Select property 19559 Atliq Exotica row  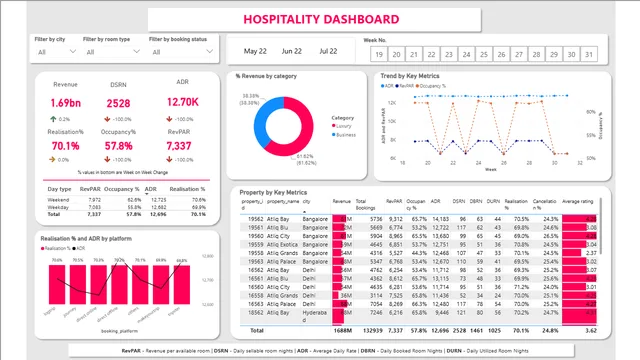click(419, 244)
